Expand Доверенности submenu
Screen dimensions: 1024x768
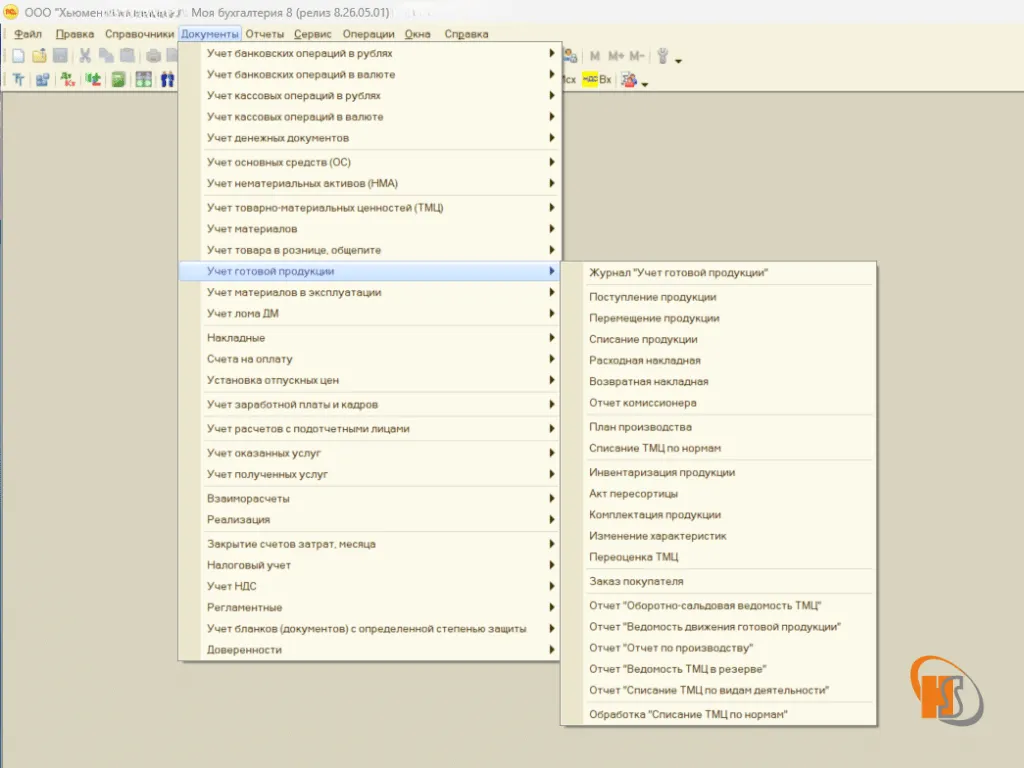tap(370, 650)
